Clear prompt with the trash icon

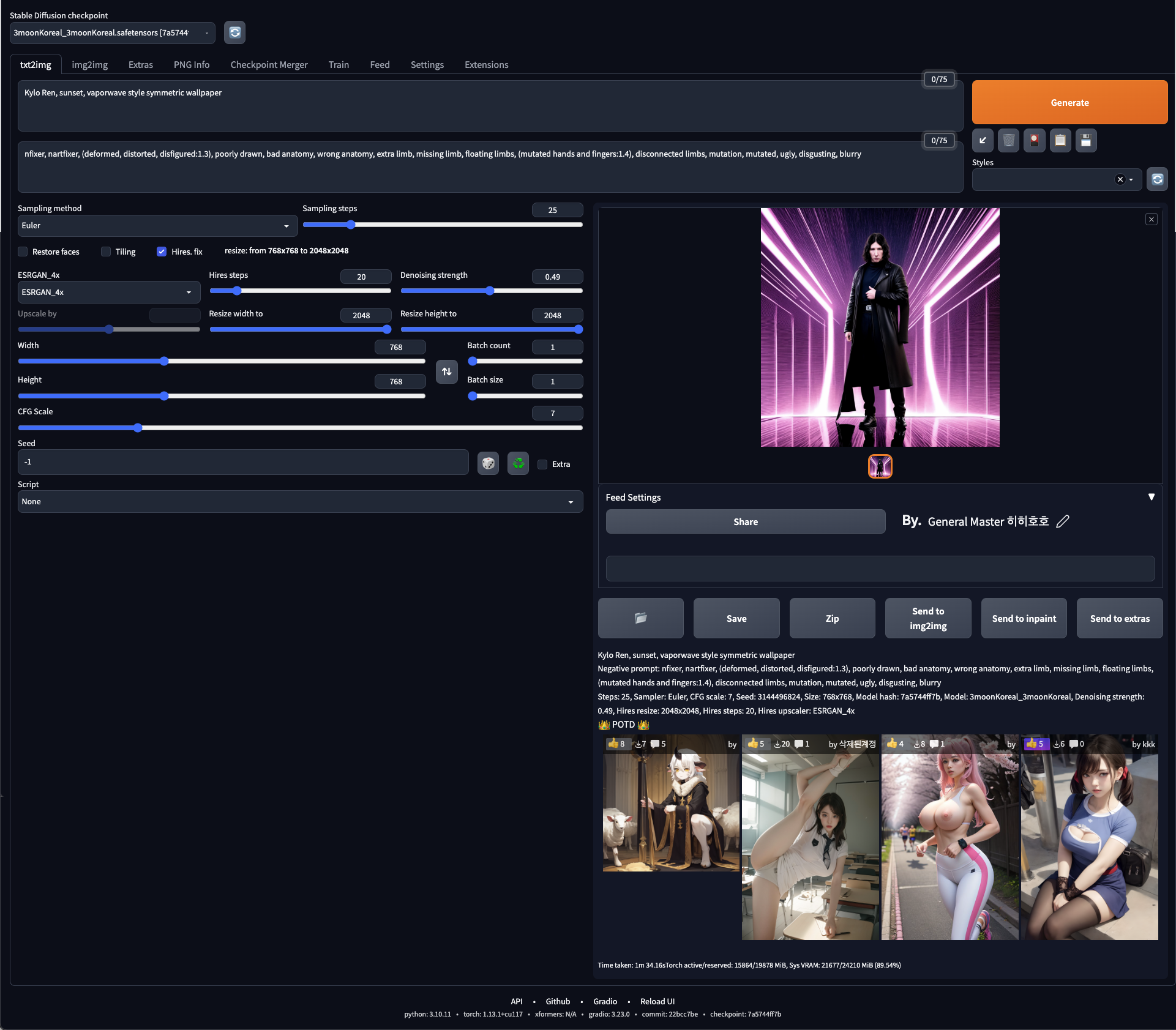1008,141
